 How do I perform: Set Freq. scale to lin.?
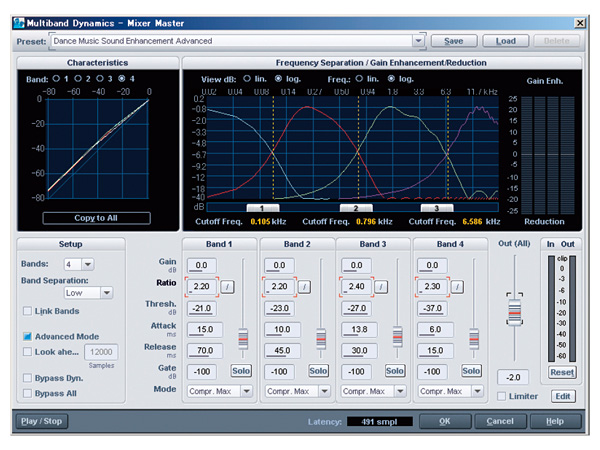[359, 78]
